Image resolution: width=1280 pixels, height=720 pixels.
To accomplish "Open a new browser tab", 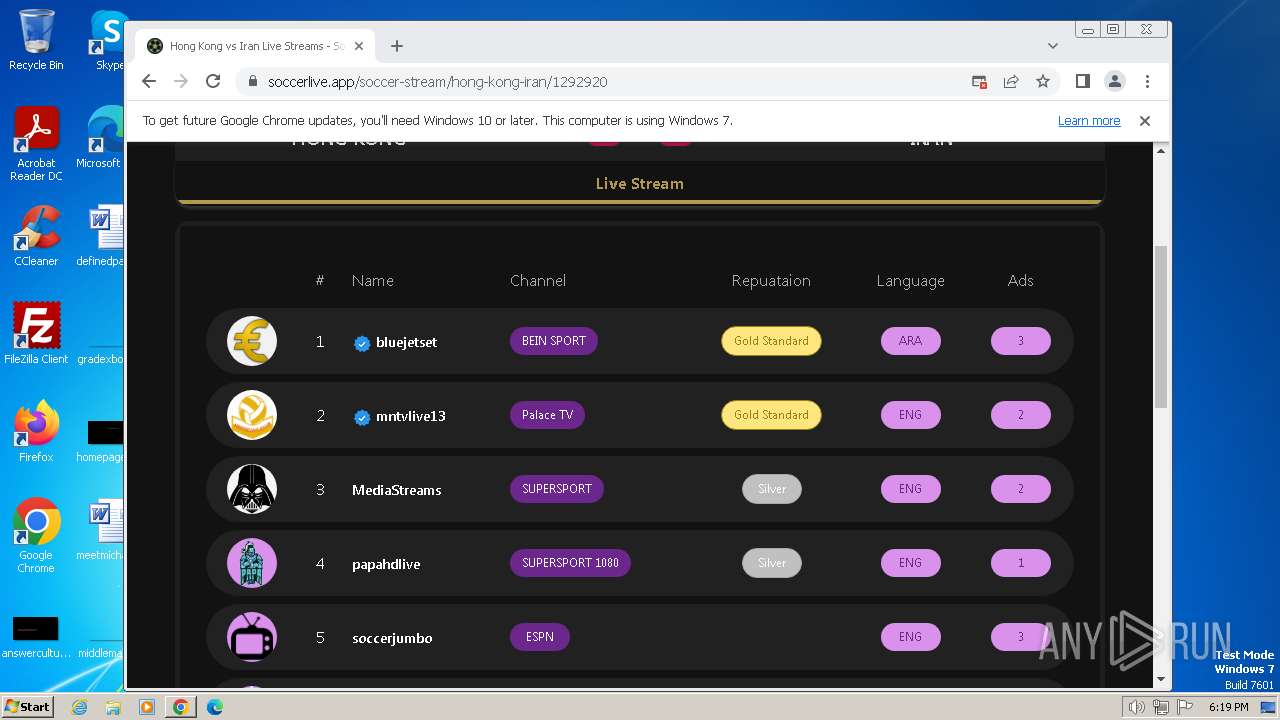I will pos(397,46).
